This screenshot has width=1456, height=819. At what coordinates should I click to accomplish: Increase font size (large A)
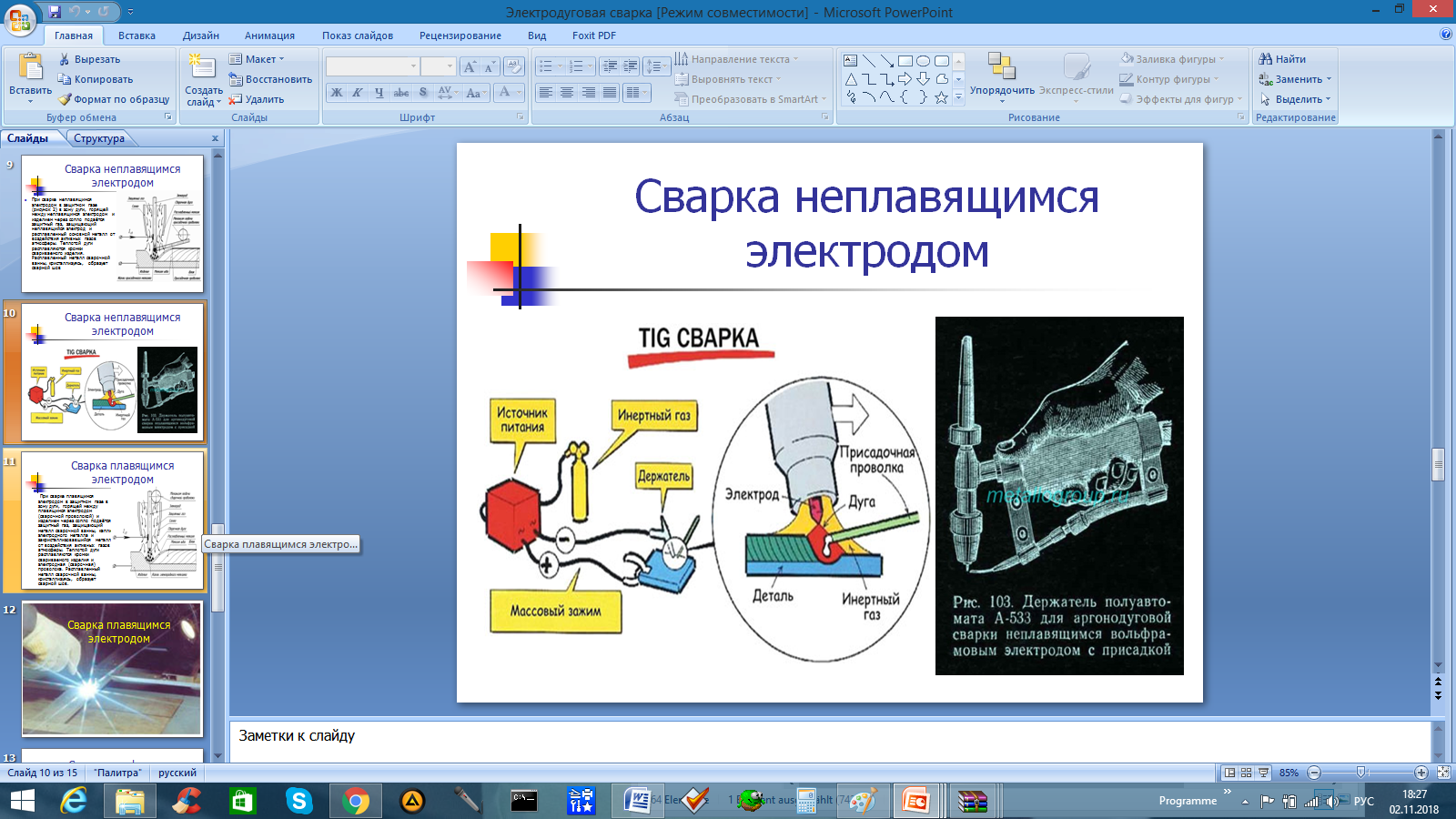point(469,66)
